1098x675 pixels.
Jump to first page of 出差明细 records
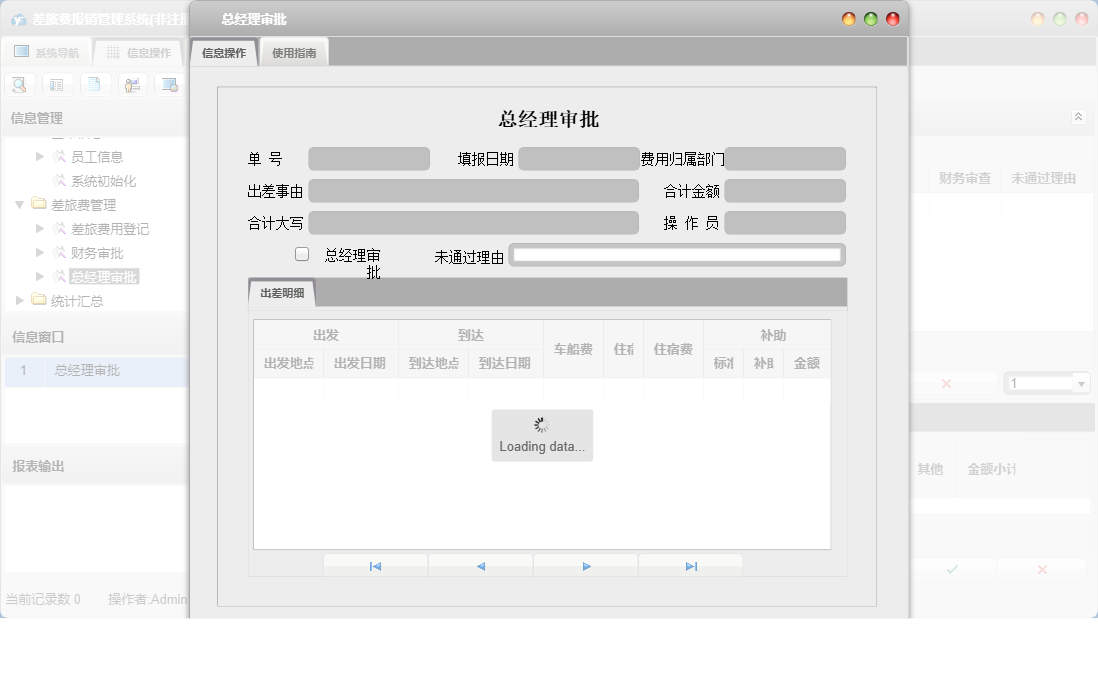(x=375, y=565)
